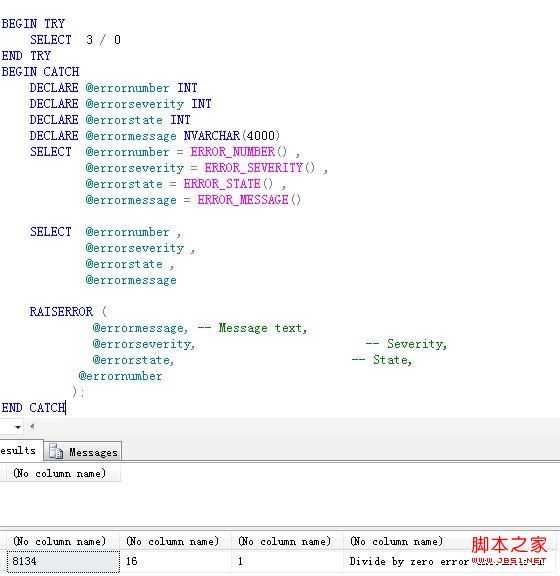This screenshot has width=560, height=576.
Task: Click the RAISERROR keyword
Action: point(61,312)
